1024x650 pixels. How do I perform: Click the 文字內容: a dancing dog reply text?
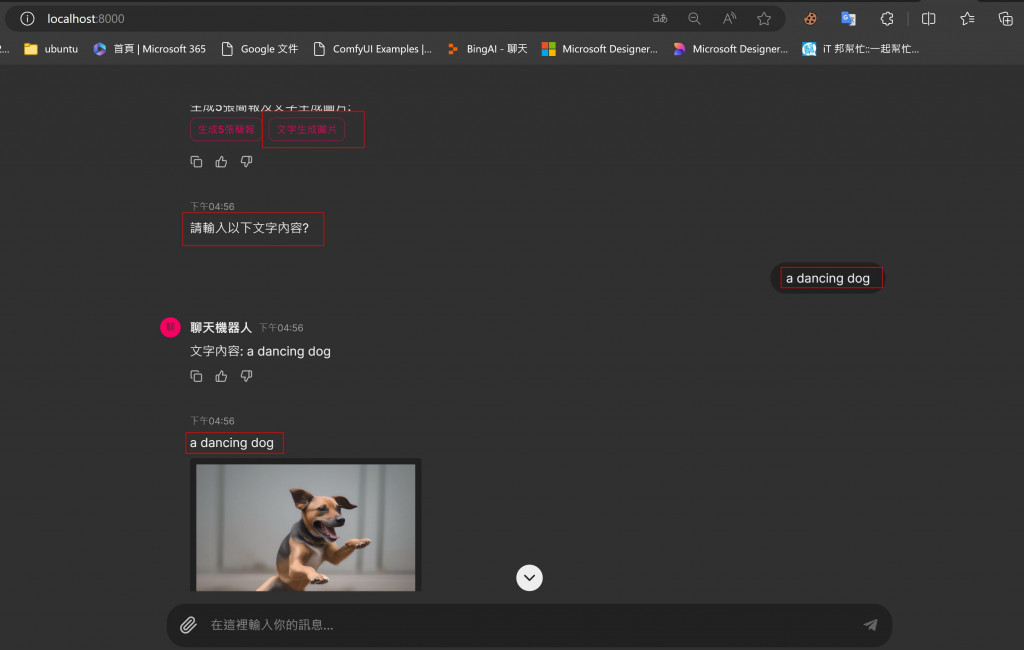[x=260, y=351]
